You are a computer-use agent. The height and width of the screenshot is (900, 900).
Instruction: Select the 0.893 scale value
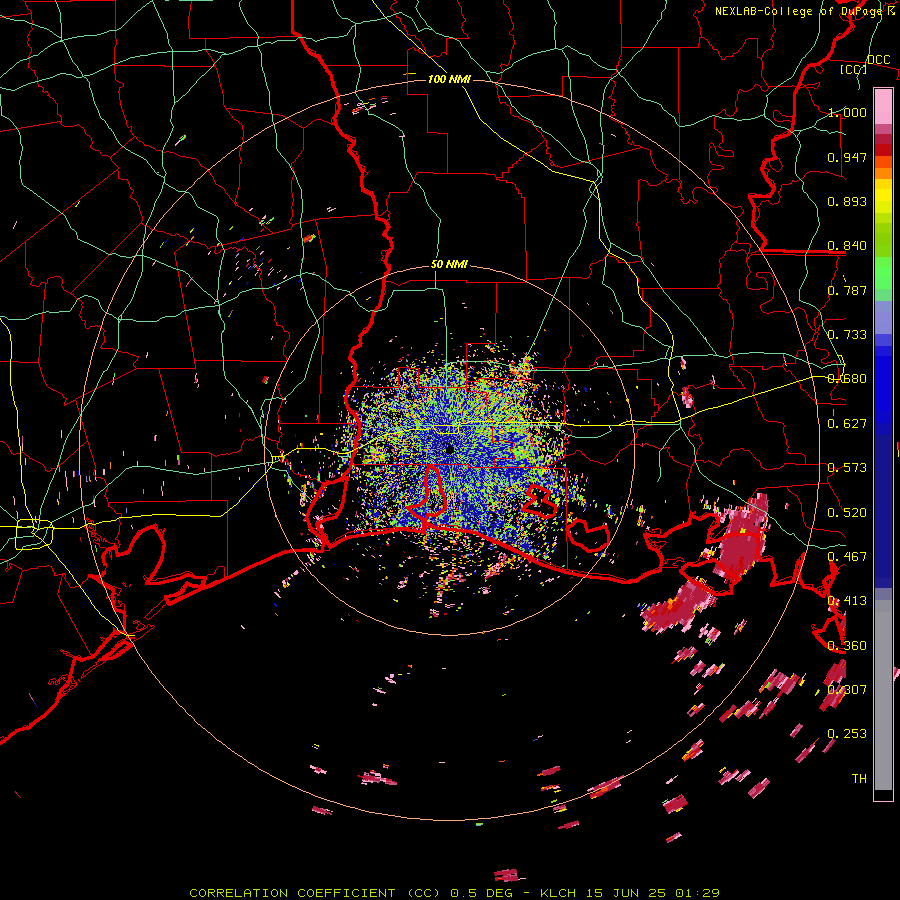click(x=847, y=201)
